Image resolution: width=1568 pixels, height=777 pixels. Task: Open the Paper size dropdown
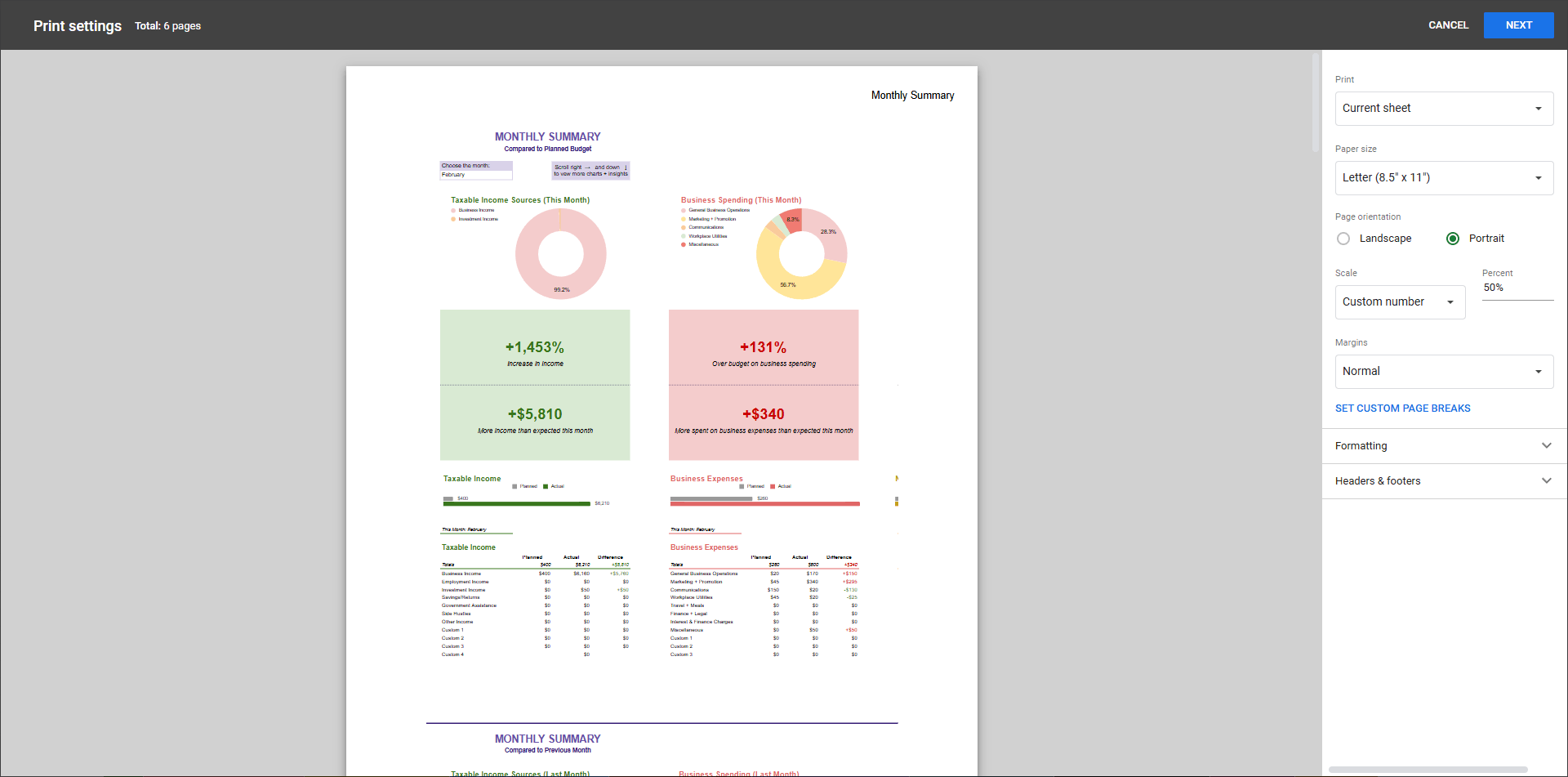pyautogui.click(x=1444, y=178)
